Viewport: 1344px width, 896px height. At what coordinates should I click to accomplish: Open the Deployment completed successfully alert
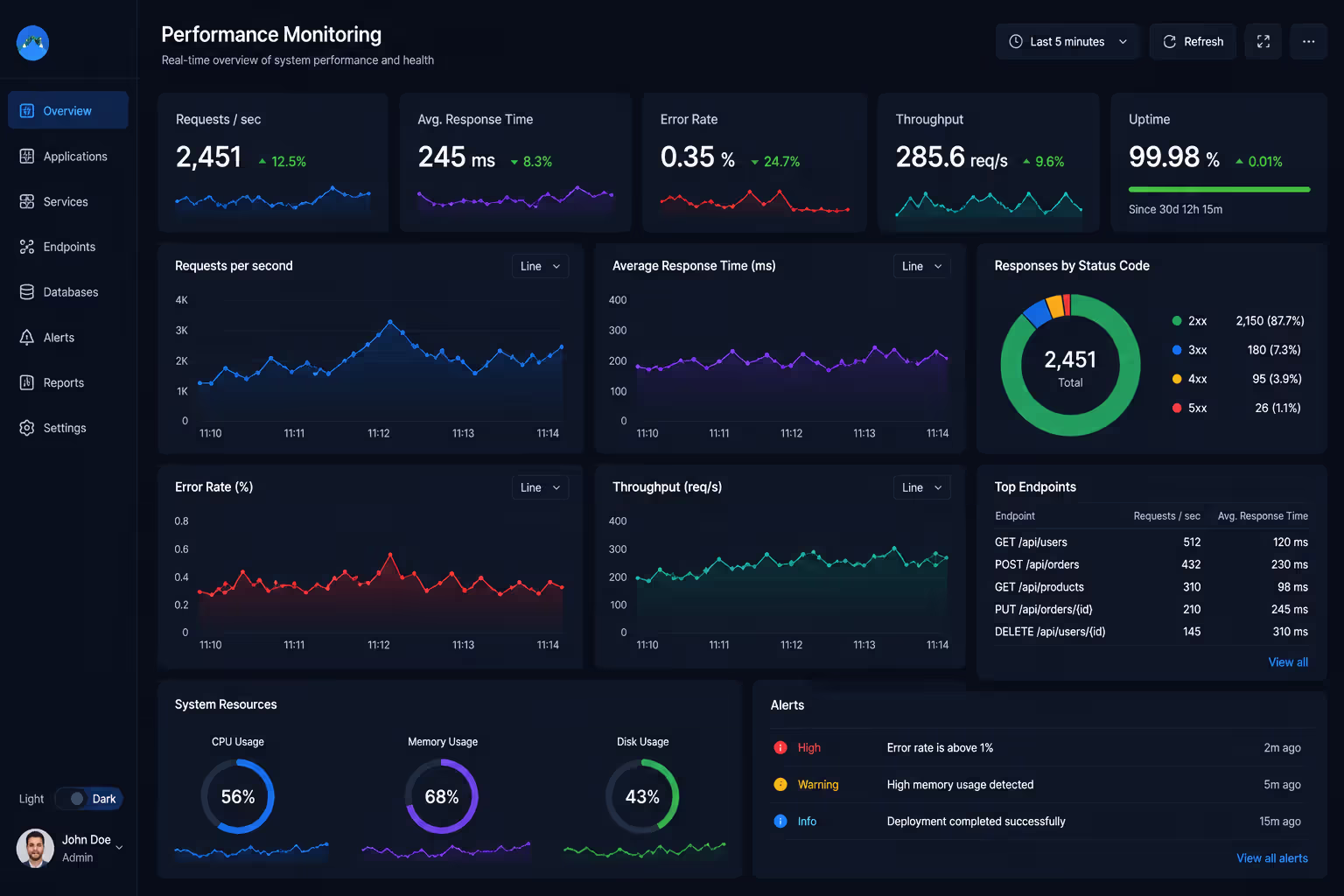(x=1038, y=822)
